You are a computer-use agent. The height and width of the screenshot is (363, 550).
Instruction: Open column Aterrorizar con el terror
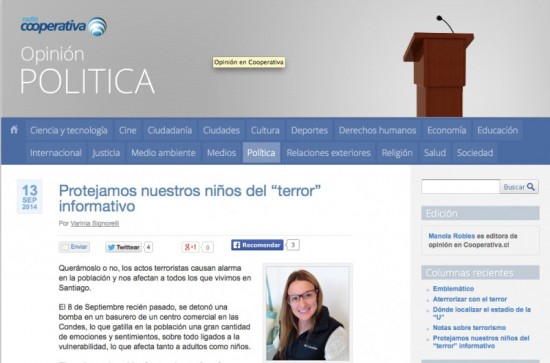coord(470,299)
